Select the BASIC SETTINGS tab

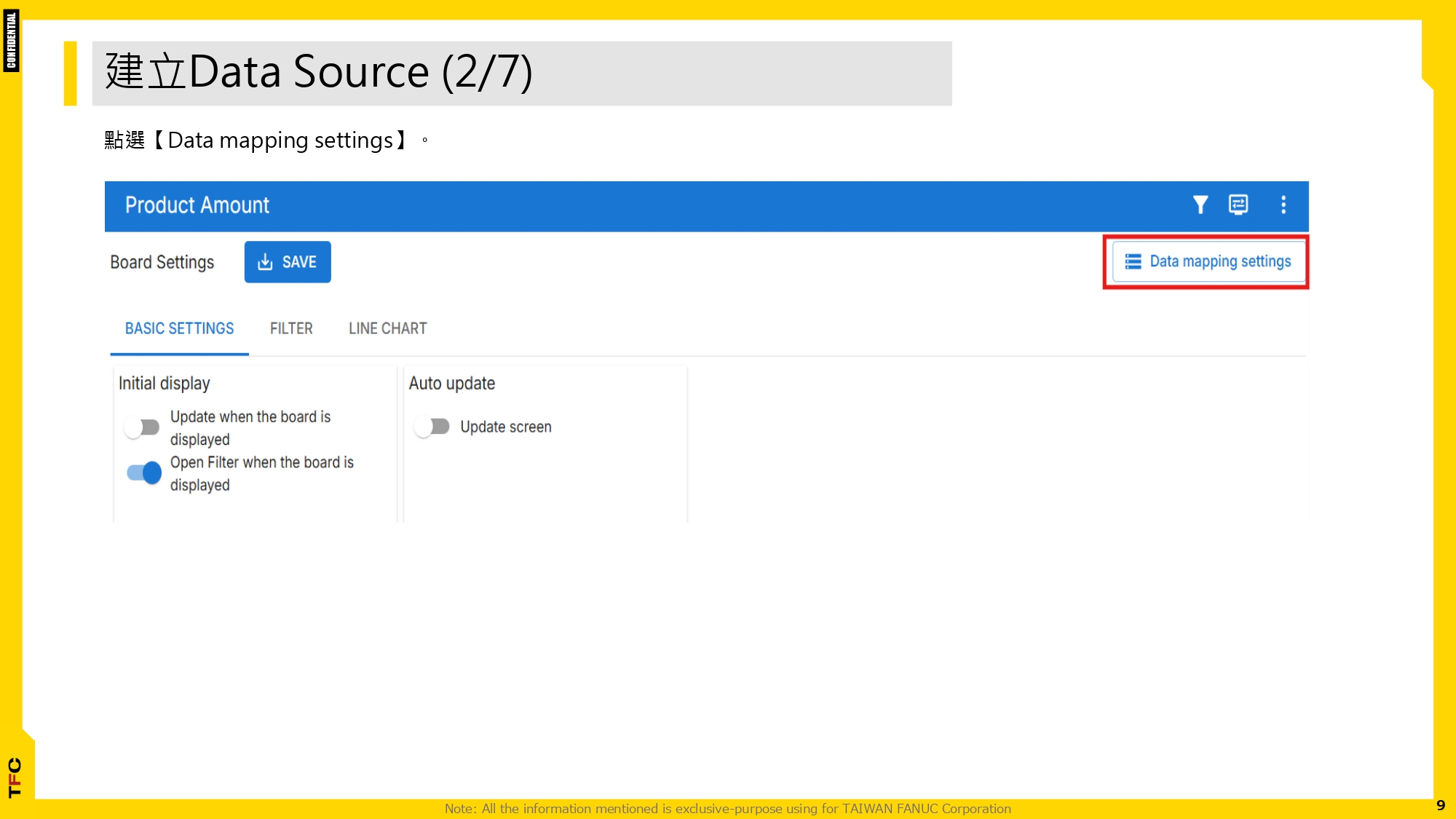(179, 328)
